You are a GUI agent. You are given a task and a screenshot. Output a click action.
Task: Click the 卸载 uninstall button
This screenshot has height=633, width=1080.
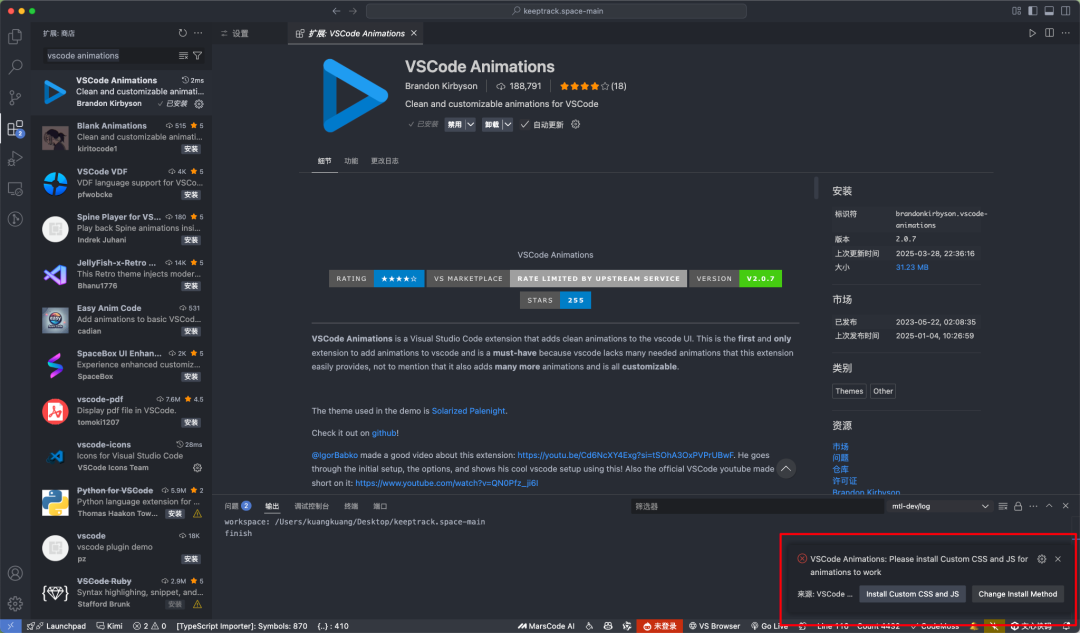[x=492, y=125]
